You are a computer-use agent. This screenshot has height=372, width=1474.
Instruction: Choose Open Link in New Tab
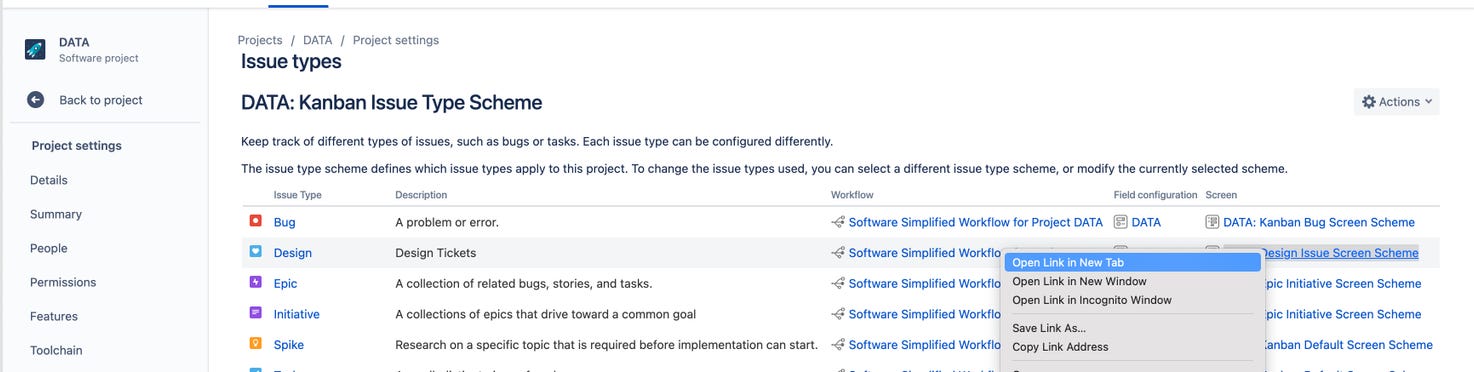(1132, 262)
